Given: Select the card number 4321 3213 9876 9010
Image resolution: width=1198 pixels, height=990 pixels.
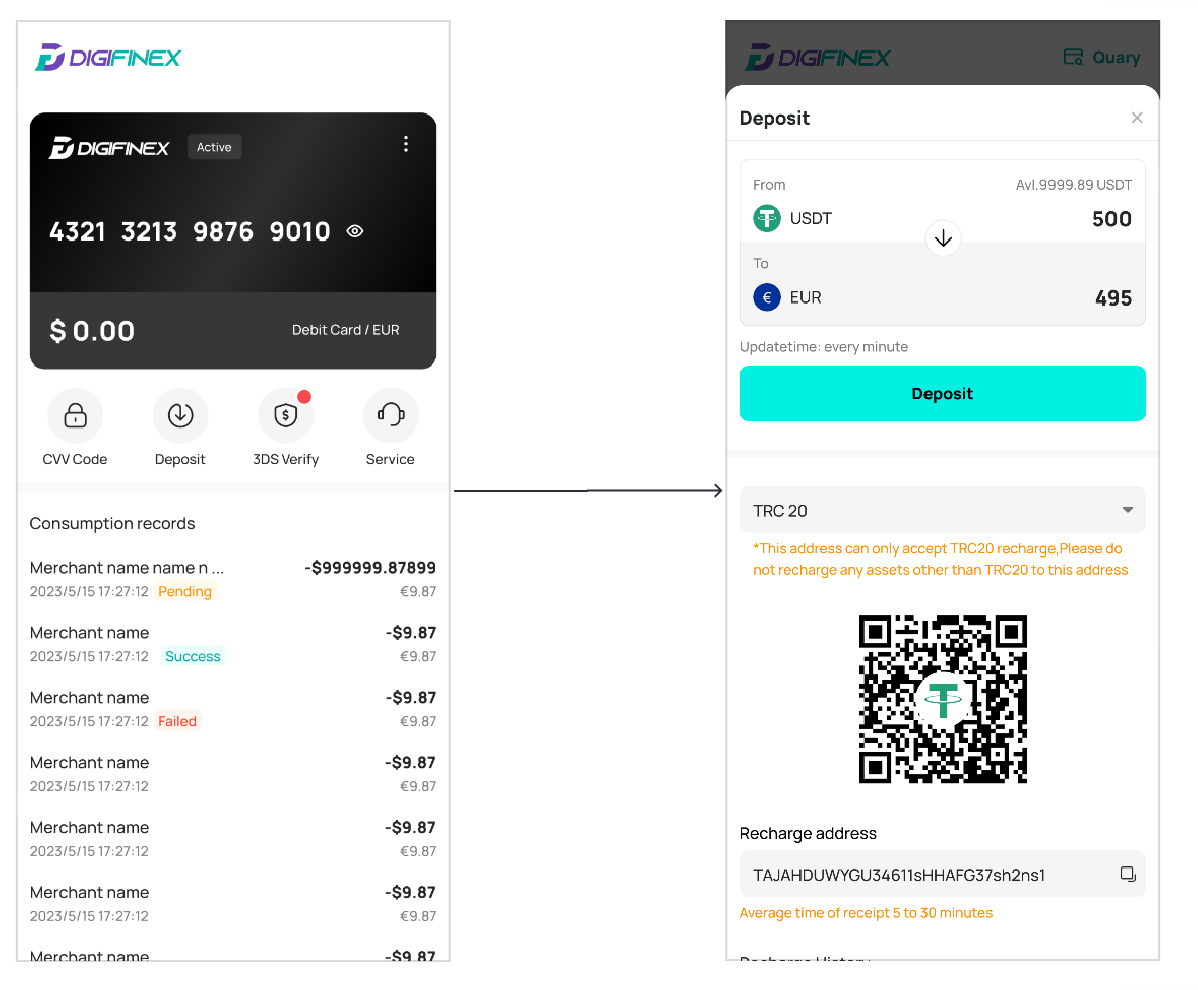Looking at the screenshot, I should [x=189, y=231].
